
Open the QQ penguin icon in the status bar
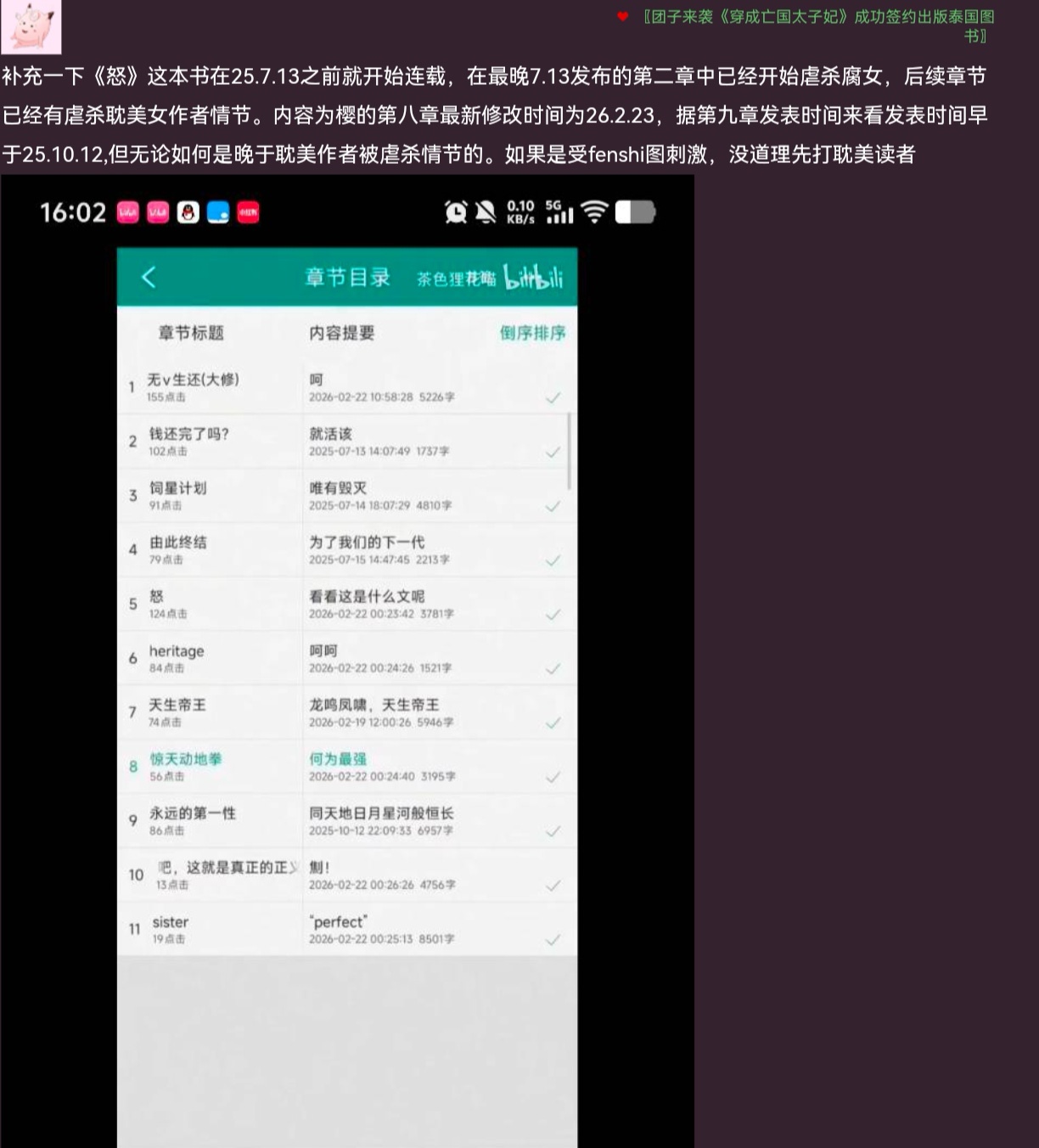[x=188, y=212]
